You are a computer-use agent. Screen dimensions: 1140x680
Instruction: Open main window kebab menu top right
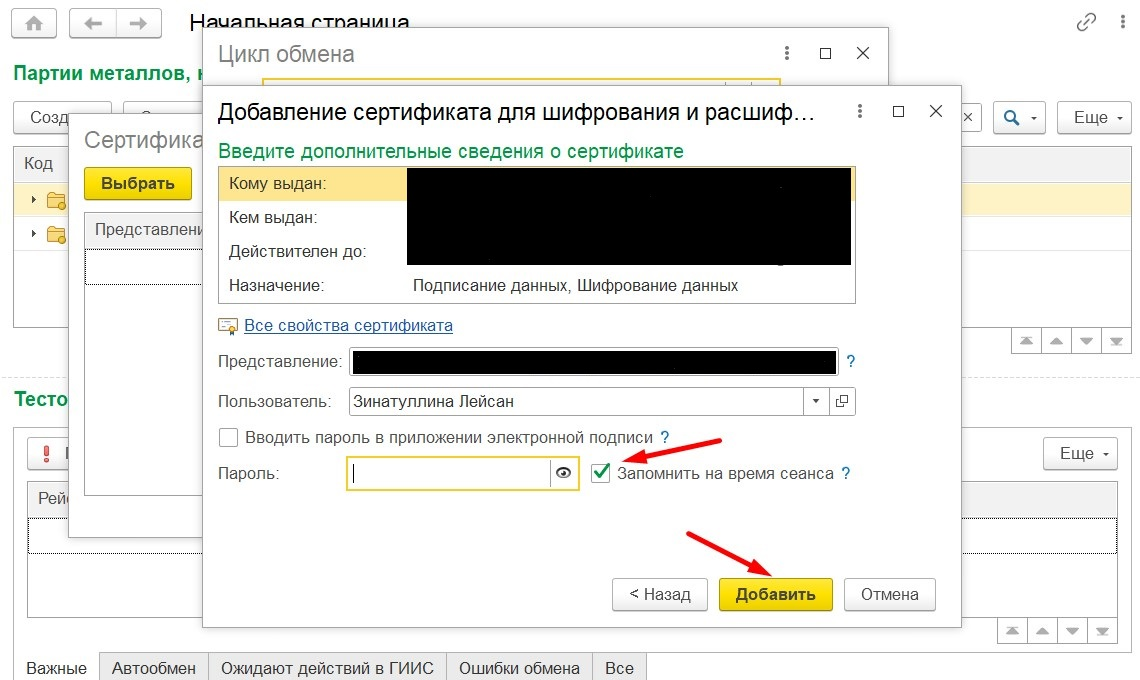point(1123,23)
